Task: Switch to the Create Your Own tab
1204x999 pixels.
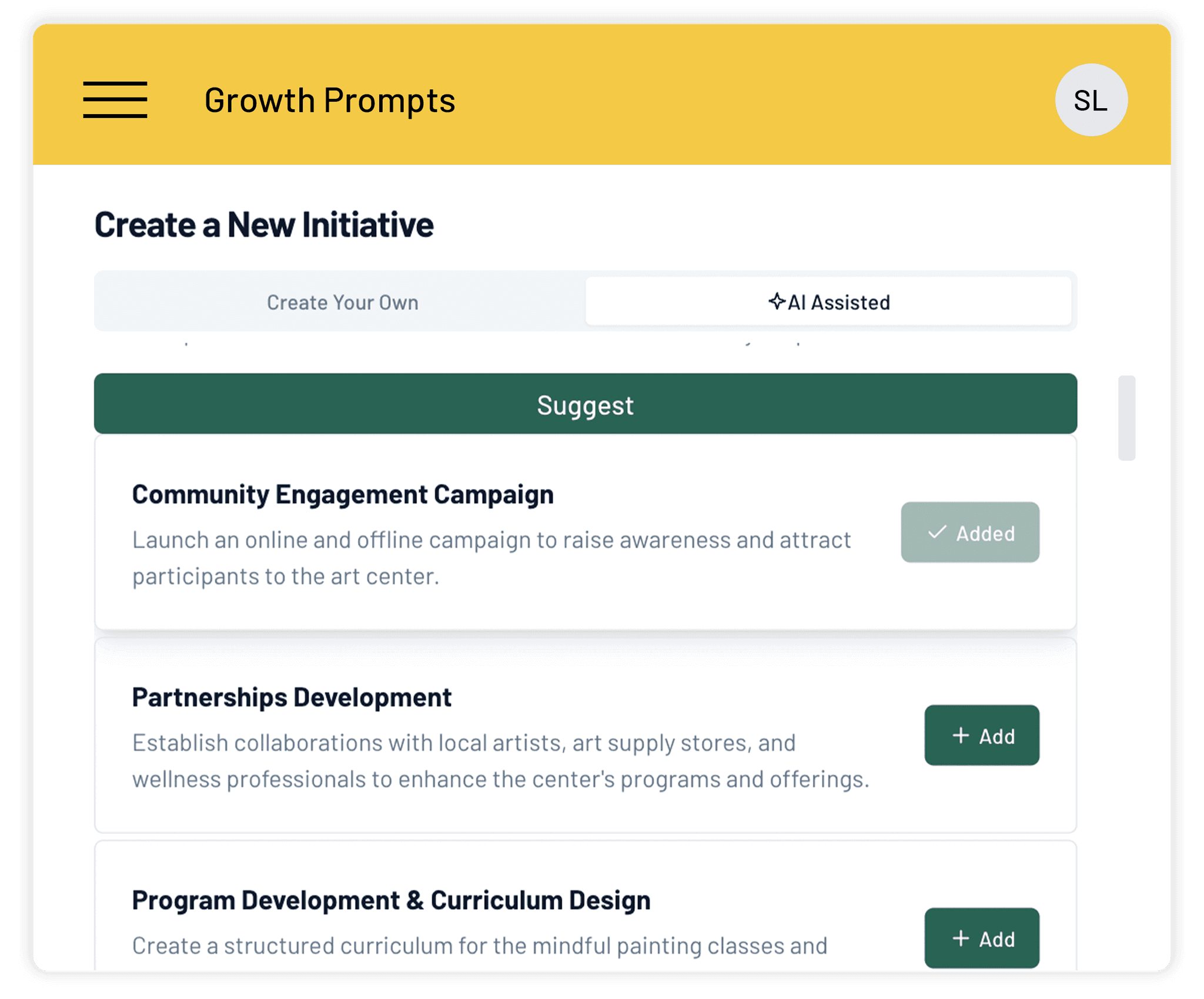Action: coord(342,302)
